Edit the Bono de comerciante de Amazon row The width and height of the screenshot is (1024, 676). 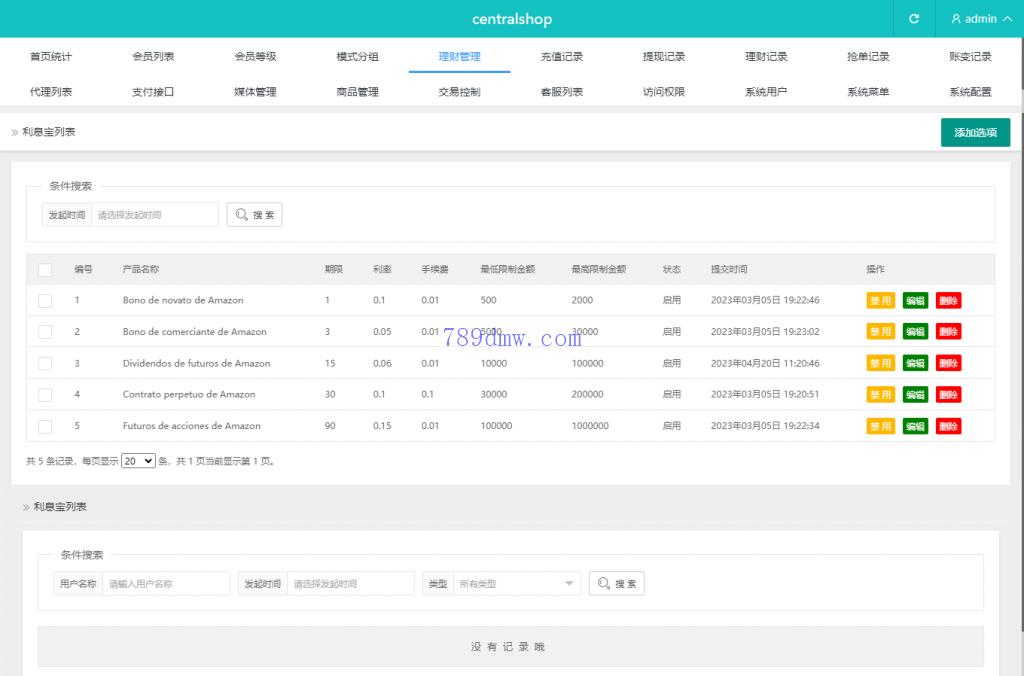tap(915, 332)
